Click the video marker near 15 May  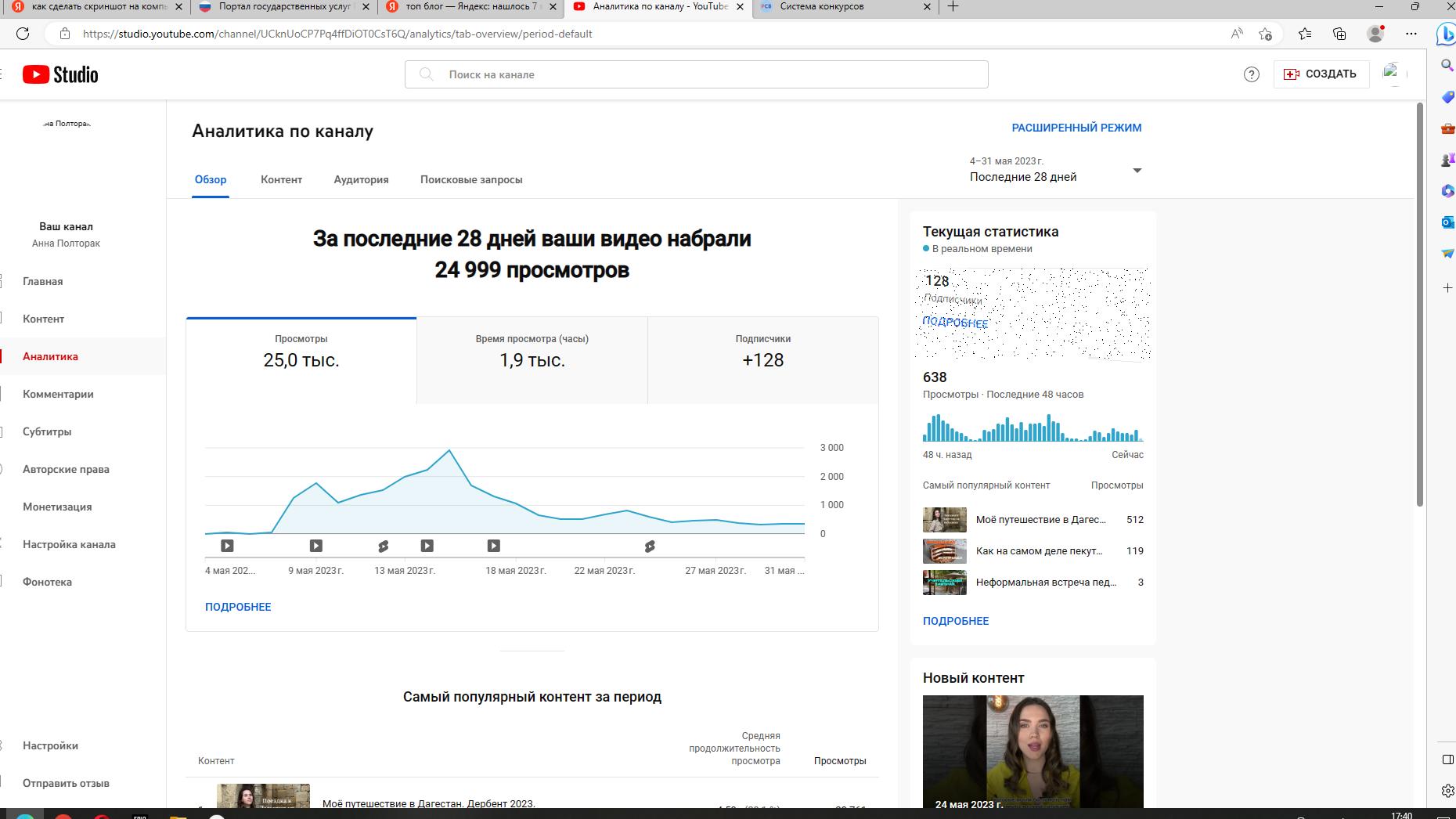pos(427,546)
